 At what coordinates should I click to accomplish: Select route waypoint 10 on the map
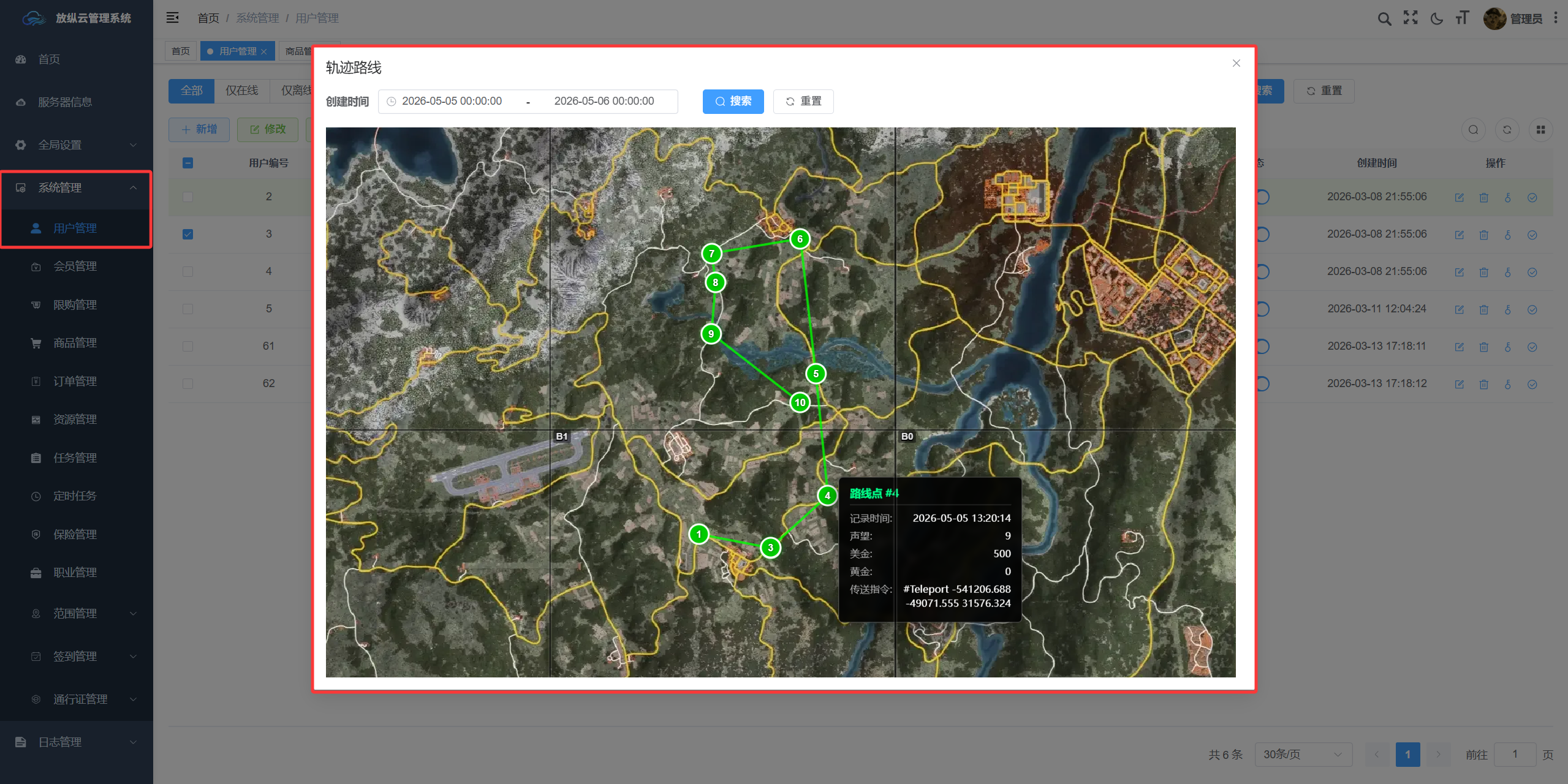(800, 402)
